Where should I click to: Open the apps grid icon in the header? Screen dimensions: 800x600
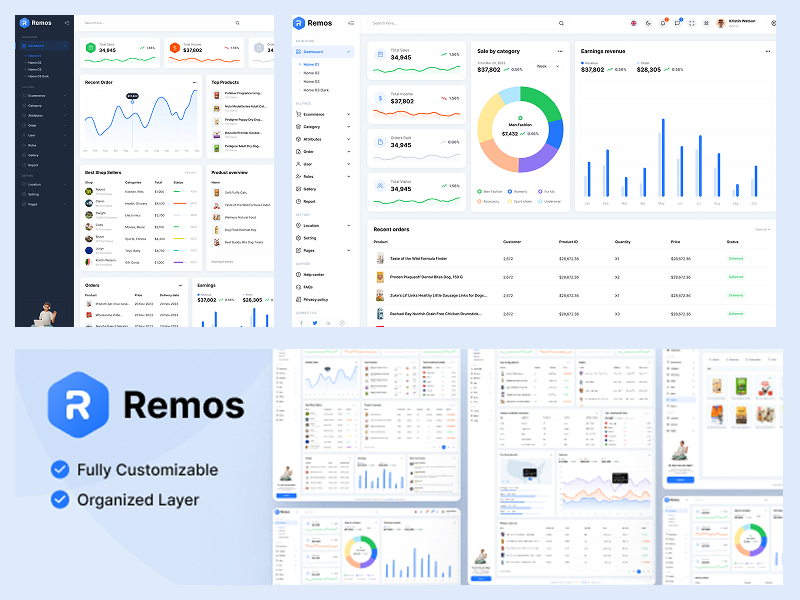707,23
